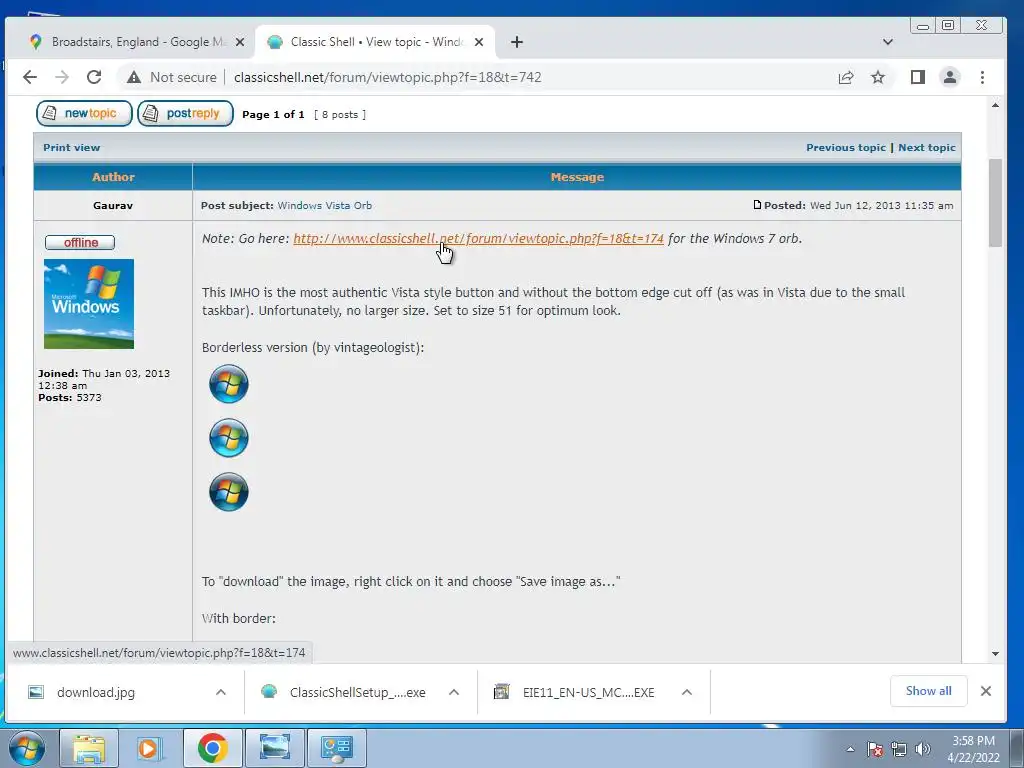Image resolution: width=1024 pixels, height=768 pixels.
Task: Expand the tab search chevron
Action: click(x=888, y=42)
